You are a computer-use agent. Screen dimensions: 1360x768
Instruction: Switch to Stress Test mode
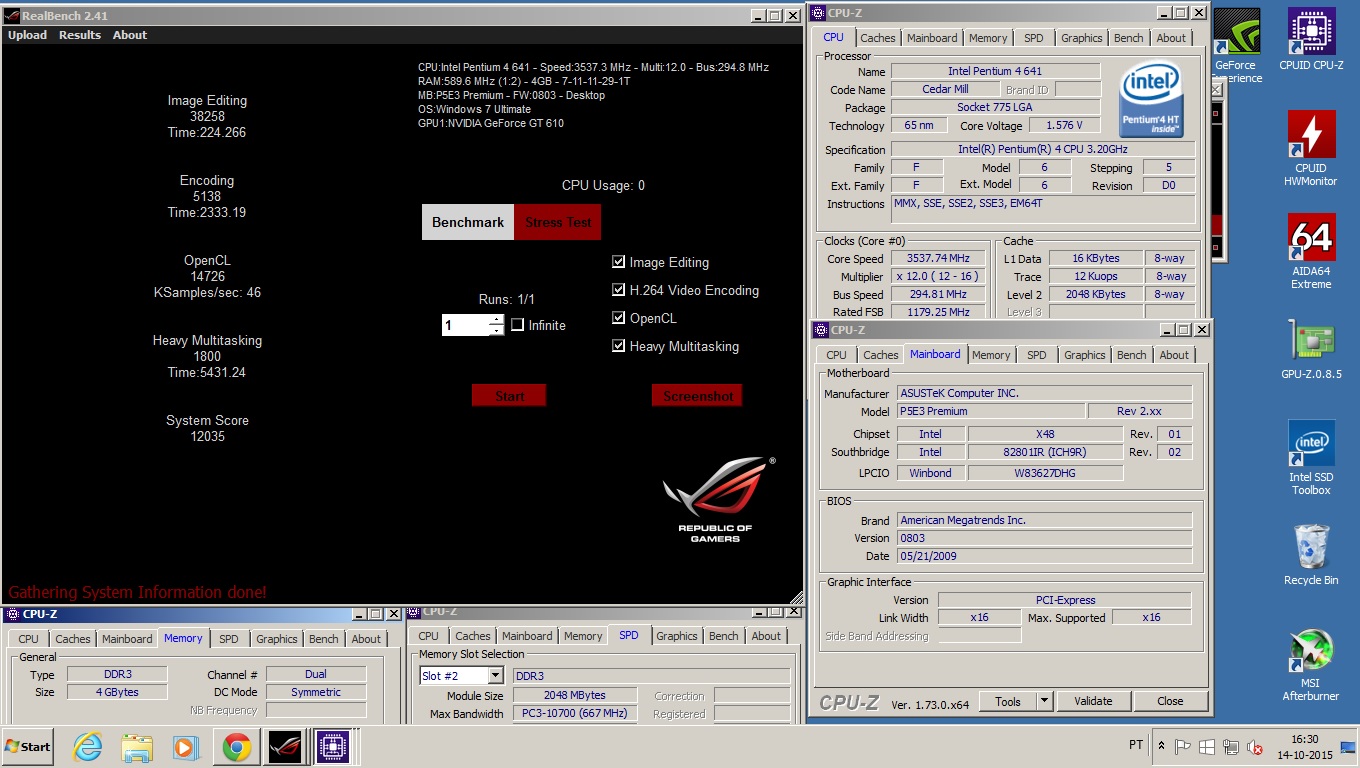(558, 222)
